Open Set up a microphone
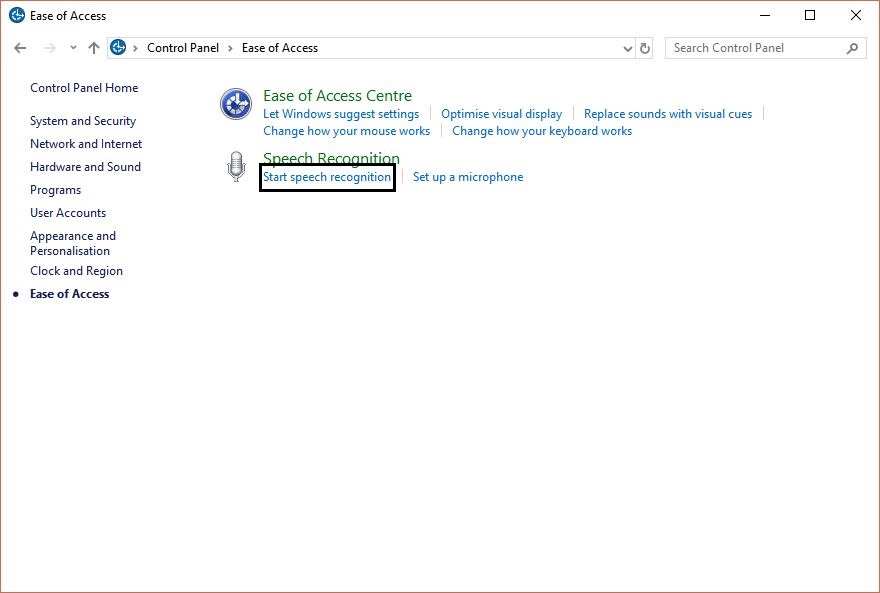Screen dimensions: 880x593 [468, 177]
